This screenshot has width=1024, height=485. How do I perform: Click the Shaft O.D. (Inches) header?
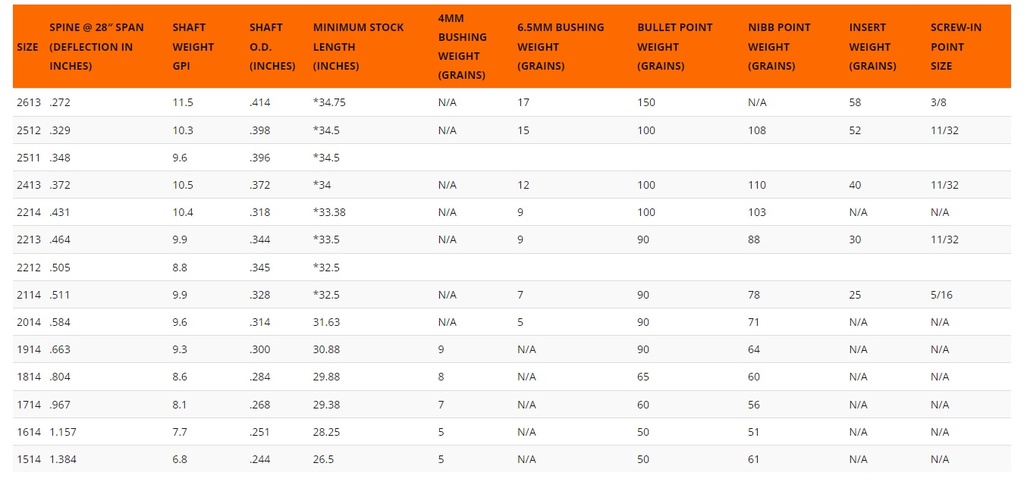tap(273, 47)
